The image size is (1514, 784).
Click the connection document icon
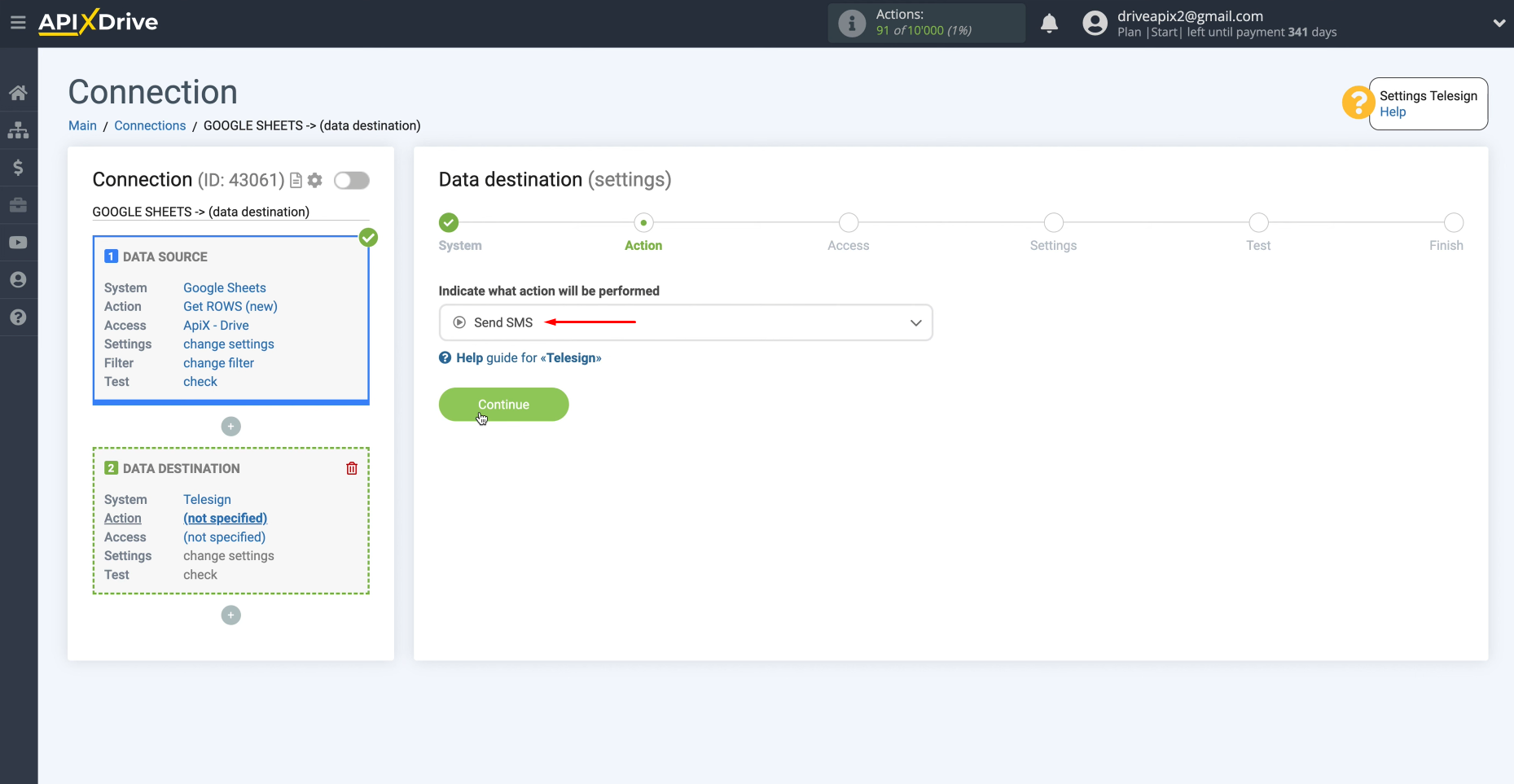tap(296, 180)
